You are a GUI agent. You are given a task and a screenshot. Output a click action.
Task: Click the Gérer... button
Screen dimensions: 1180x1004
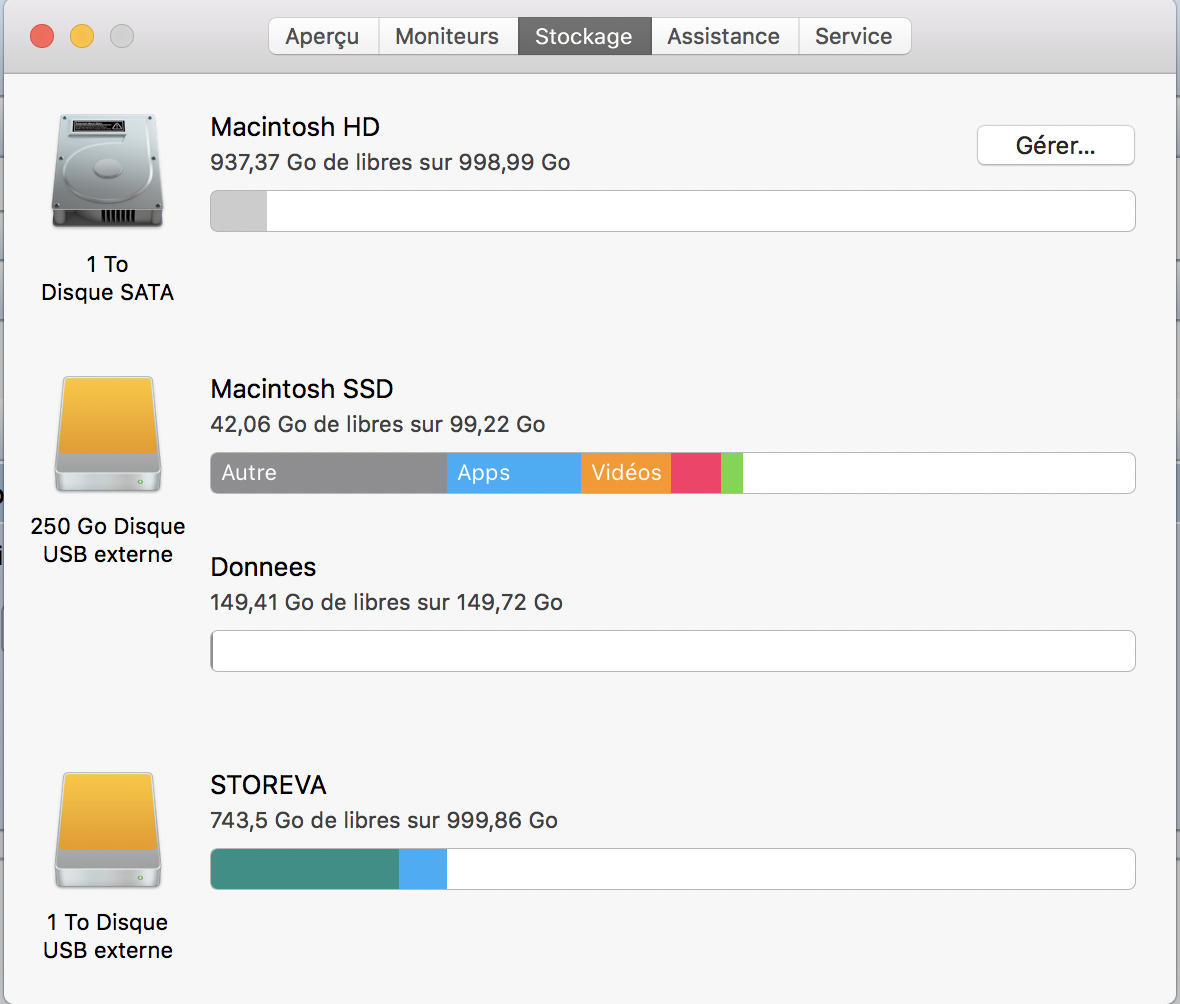[x=1055, y=146]
